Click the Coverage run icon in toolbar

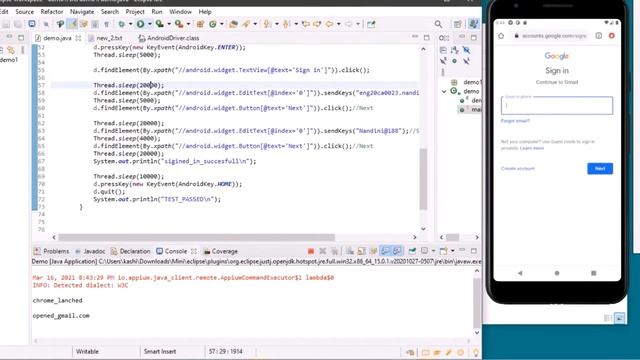click(x=159, y=24)
